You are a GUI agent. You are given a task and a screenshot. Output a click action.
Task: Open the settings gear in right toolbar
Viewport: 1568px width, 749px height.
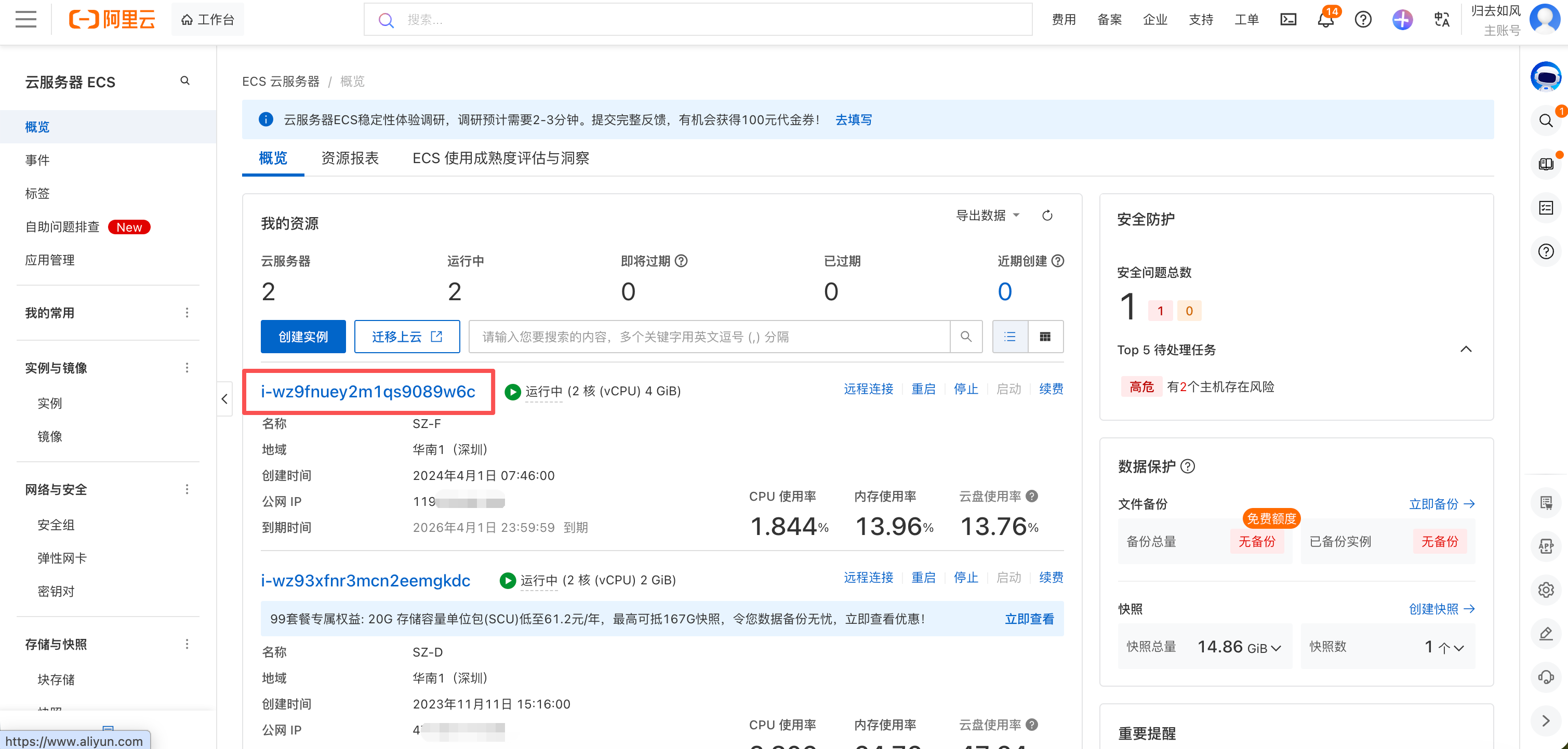pos(1546,590)
